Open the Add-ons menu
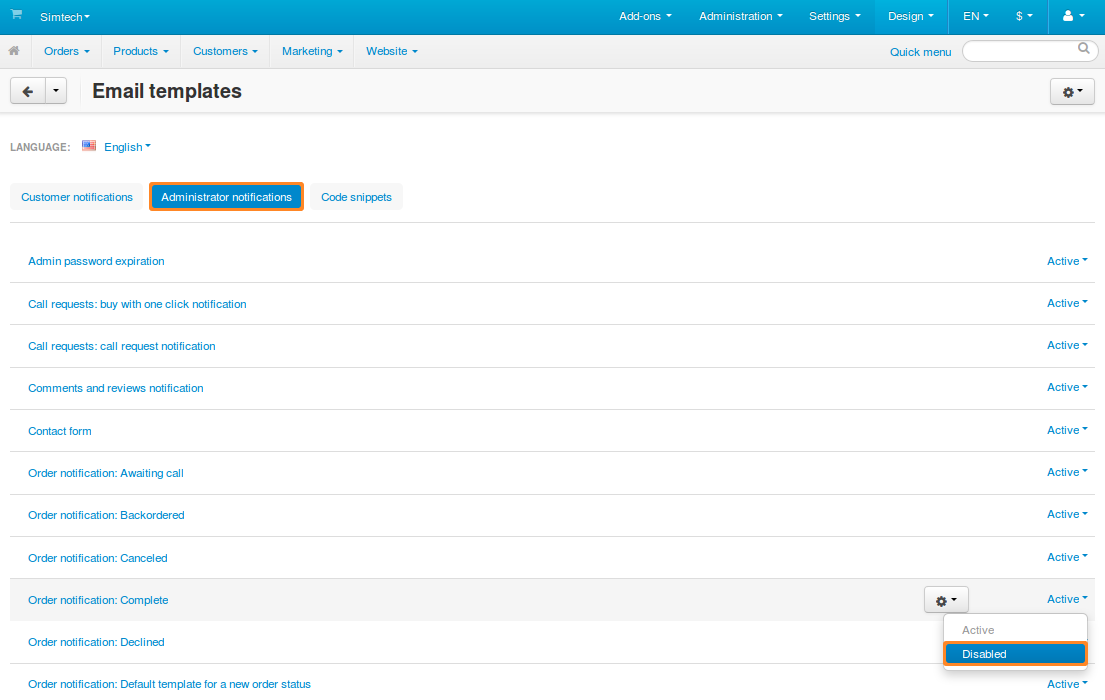Viewport: 1105px width, 700px height. tap(645, 16)
